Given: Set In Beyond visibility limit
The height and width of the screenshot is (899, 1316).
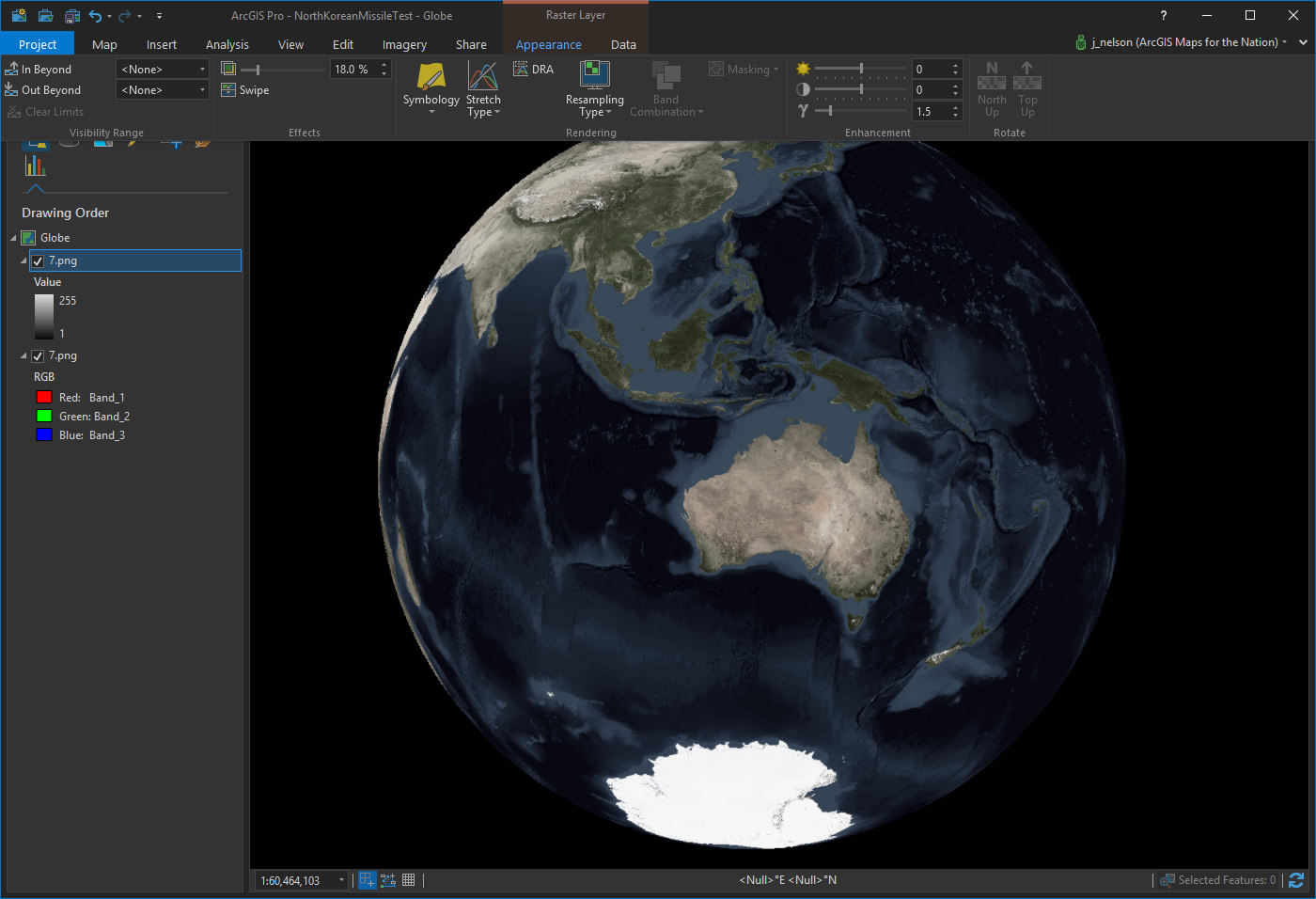Looking at the screenshot, I should click(39, 69).
